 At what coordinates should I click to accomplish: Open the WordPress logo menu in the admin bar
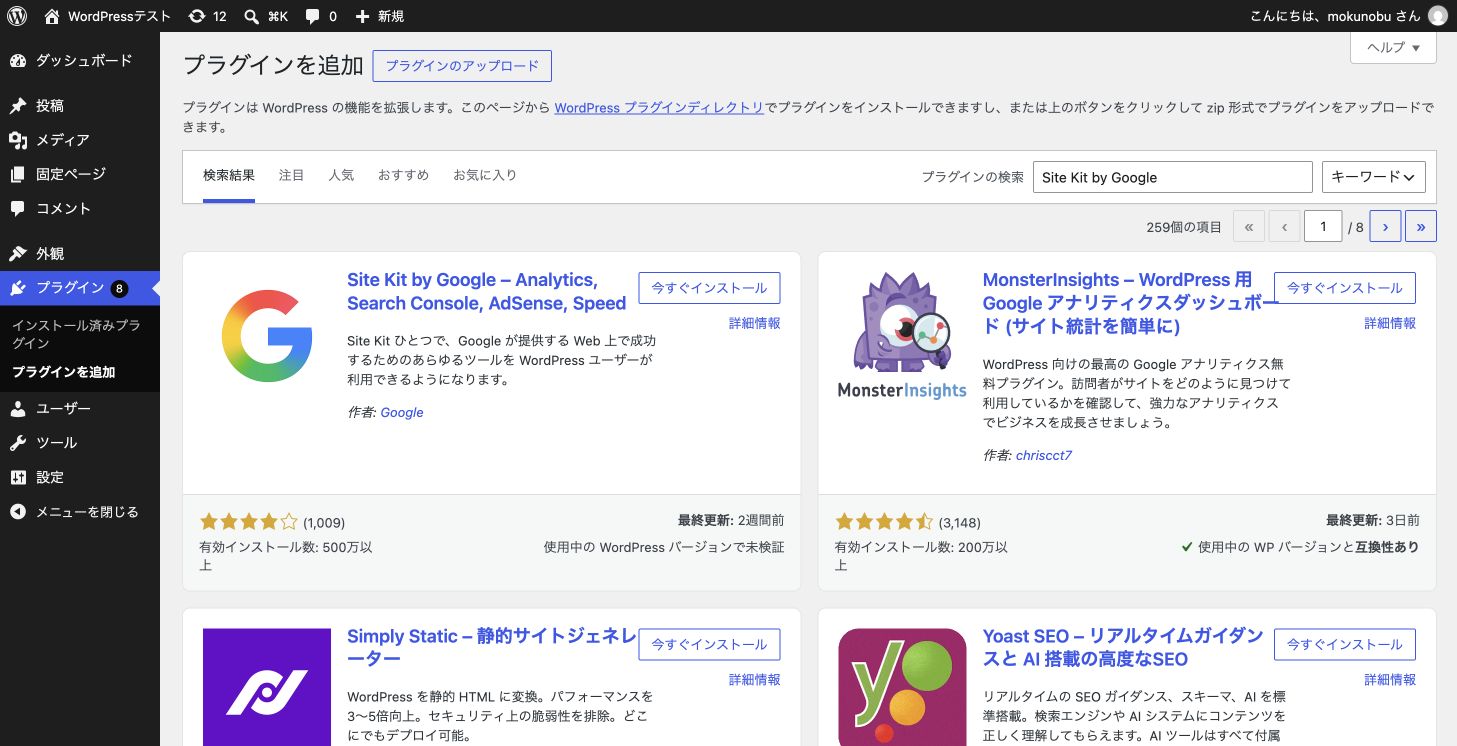point(17,16)
